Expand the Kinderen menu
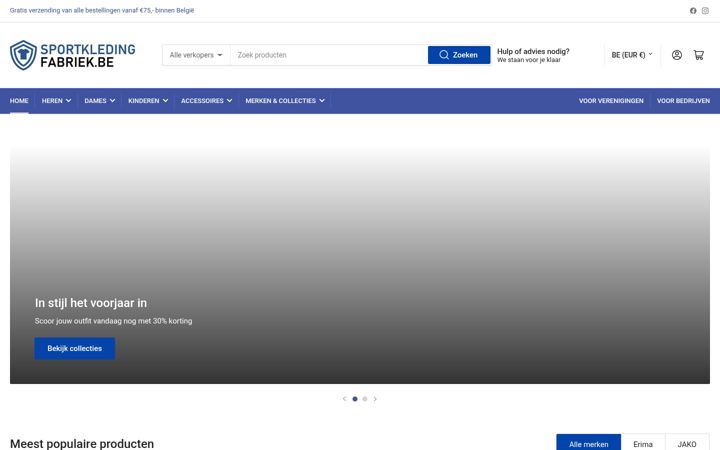The width and height of the screenshot is (720, 450). click(148, 101)
